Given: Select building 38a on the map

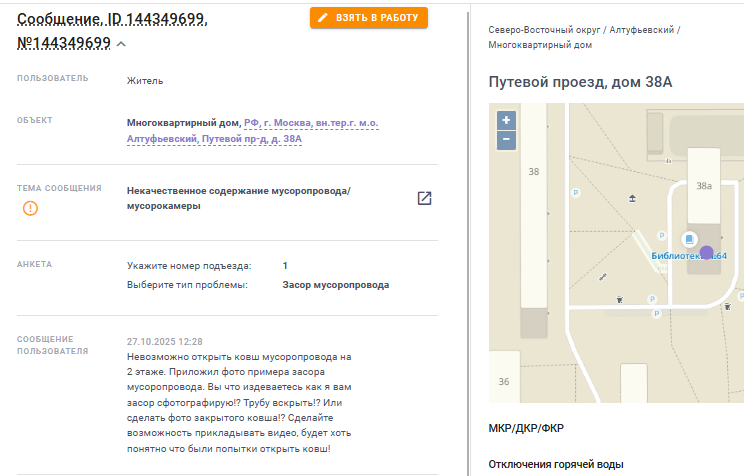Looking at the screenshot, I should tap(704, 186).
